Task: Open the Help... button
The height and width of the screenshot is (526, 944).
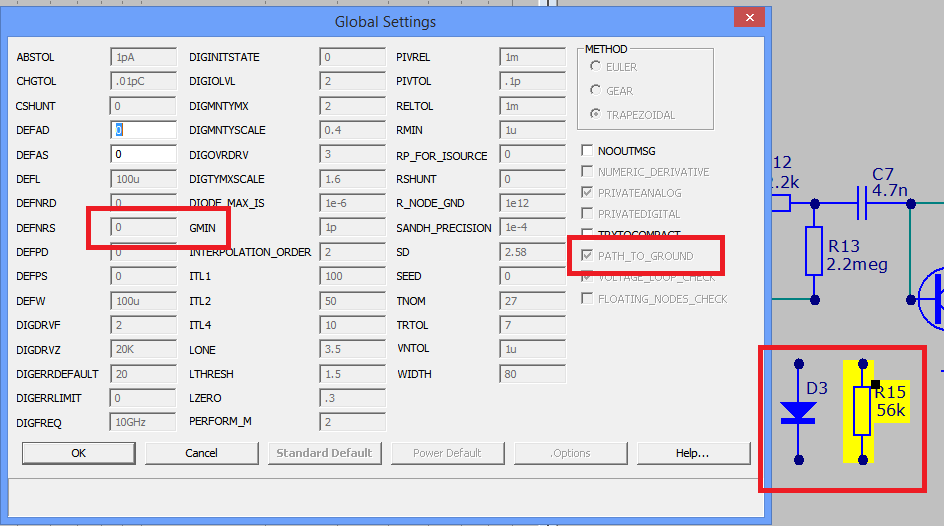Action: [x=692, y=453]
